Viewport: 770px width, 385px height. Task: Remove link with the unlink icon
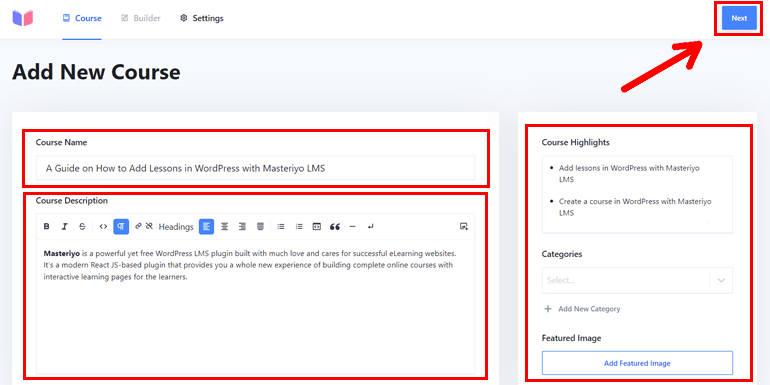(149, 226)
